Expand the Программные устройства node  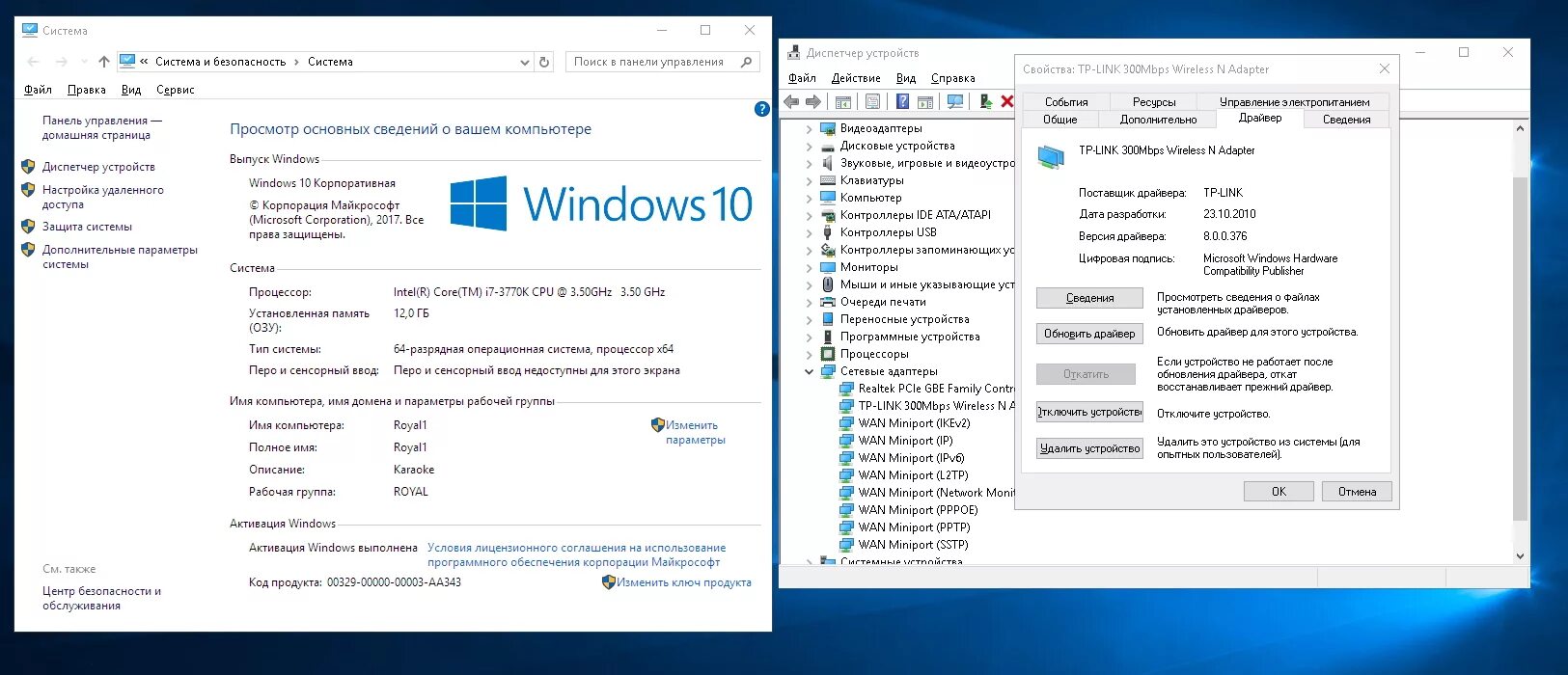[x=809, y=337]
